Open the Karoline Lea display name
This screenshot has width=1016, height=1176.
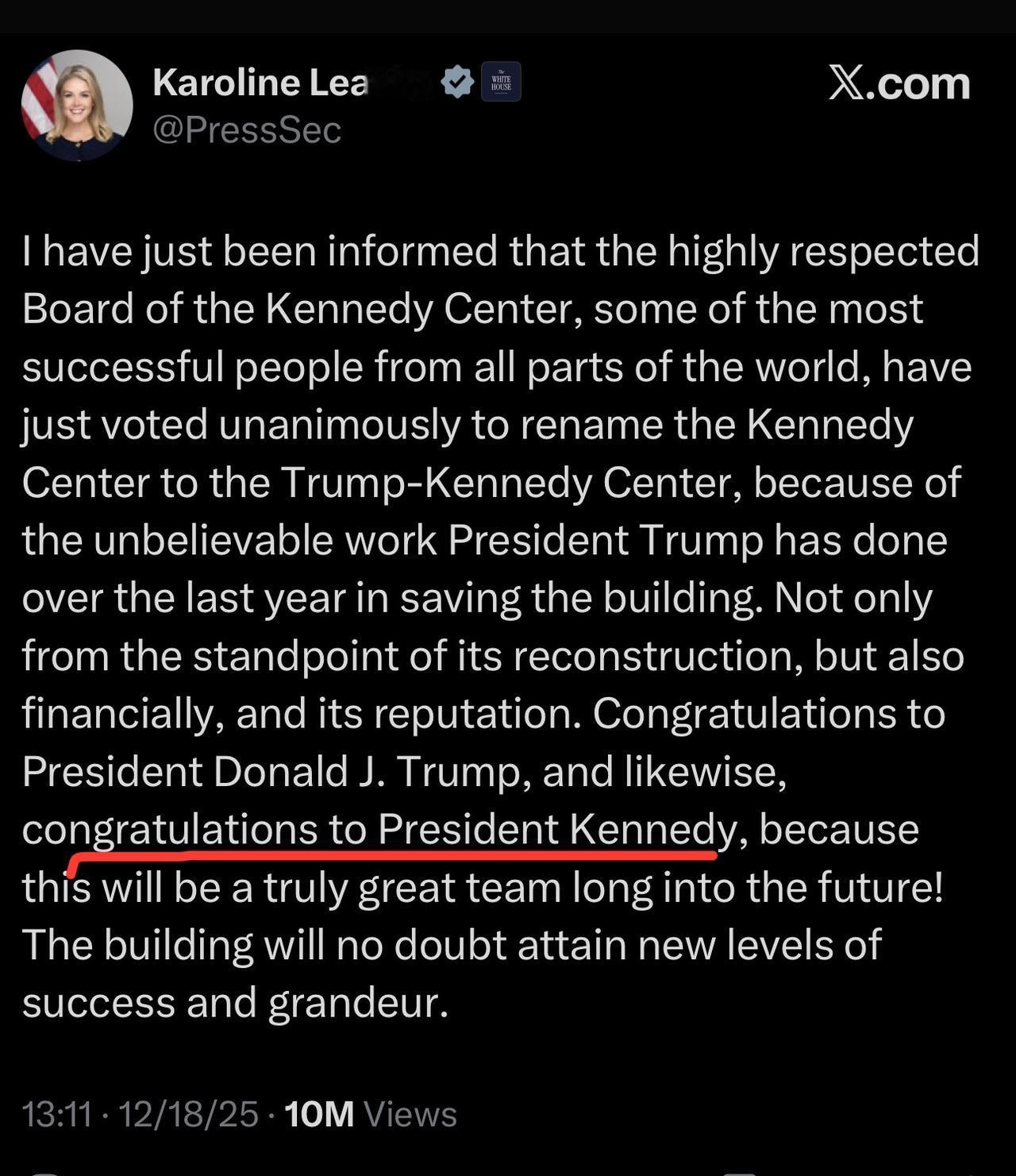(260, 83)
